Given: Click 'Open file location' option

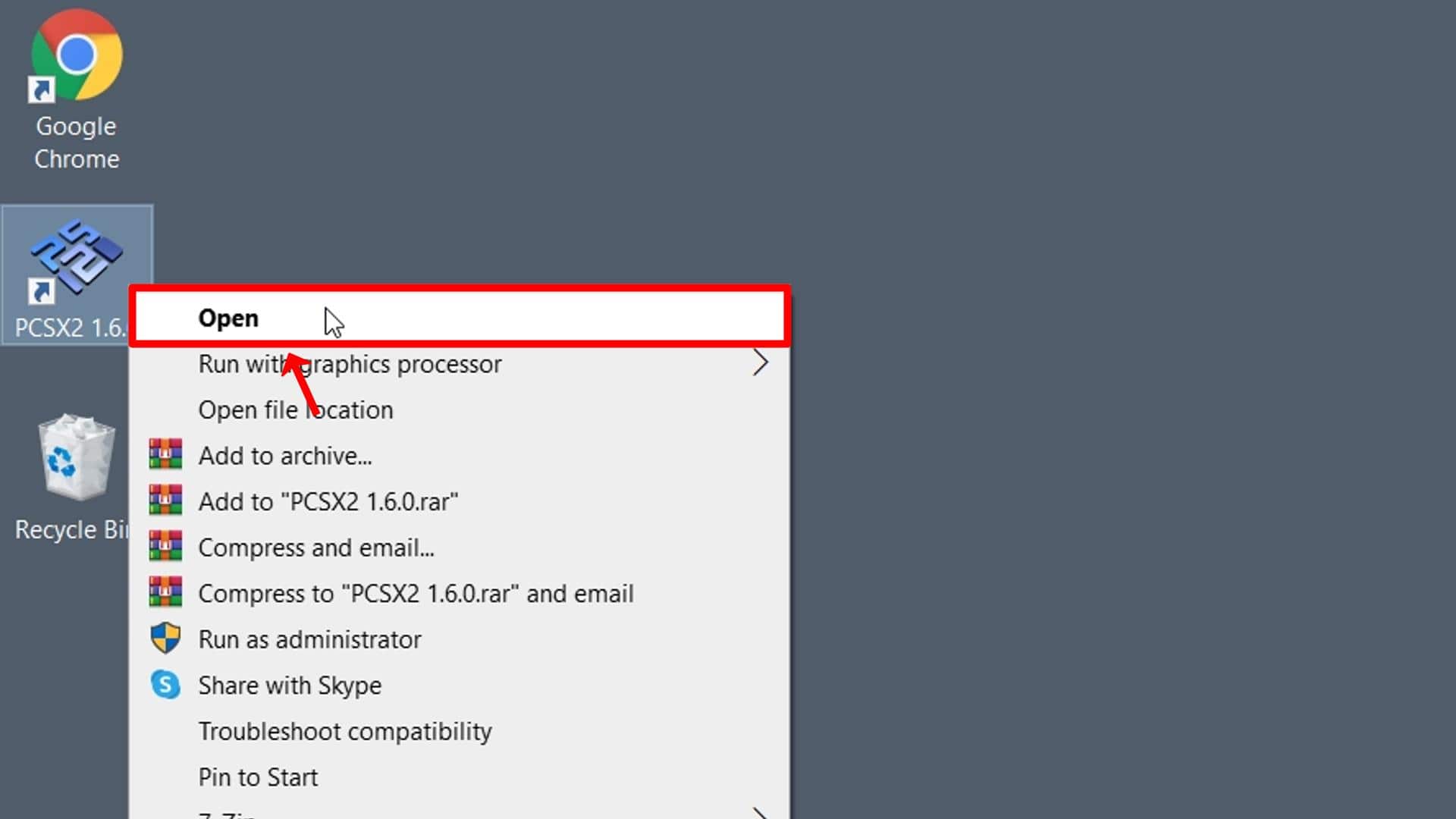Looking at the screenshot, I should [x=295, y=409].
